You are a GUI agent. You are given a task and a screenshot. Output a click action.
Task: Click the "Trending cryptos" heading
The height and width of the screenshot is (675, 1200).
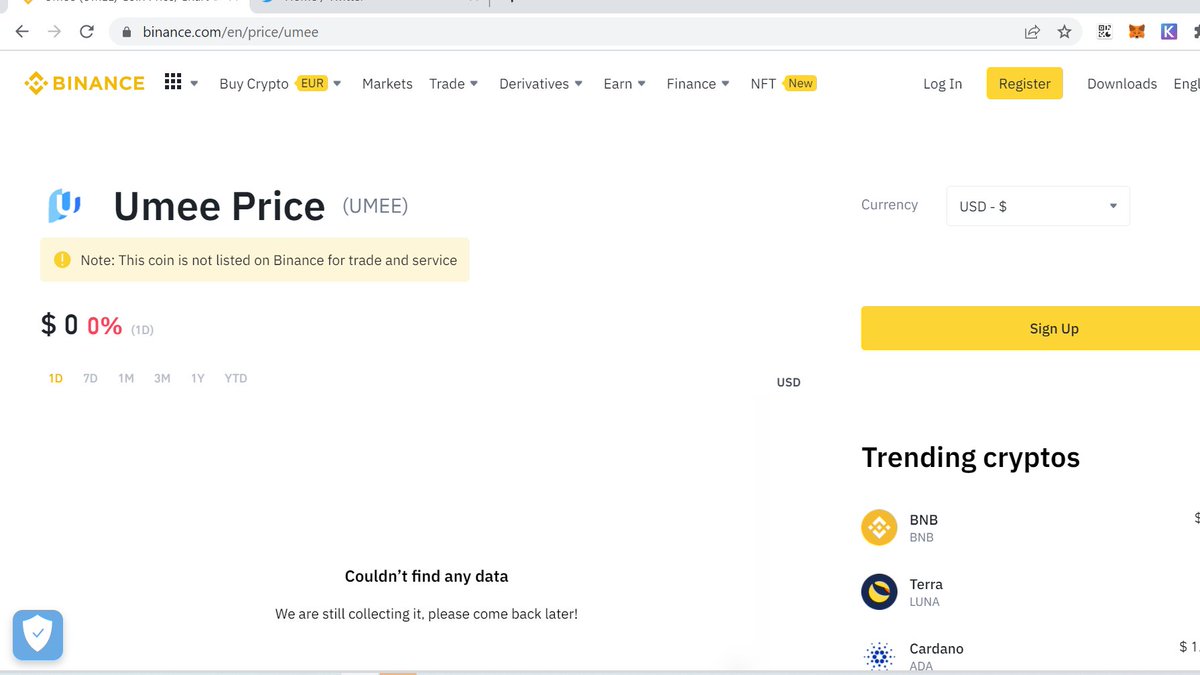(x=971, y=457)
